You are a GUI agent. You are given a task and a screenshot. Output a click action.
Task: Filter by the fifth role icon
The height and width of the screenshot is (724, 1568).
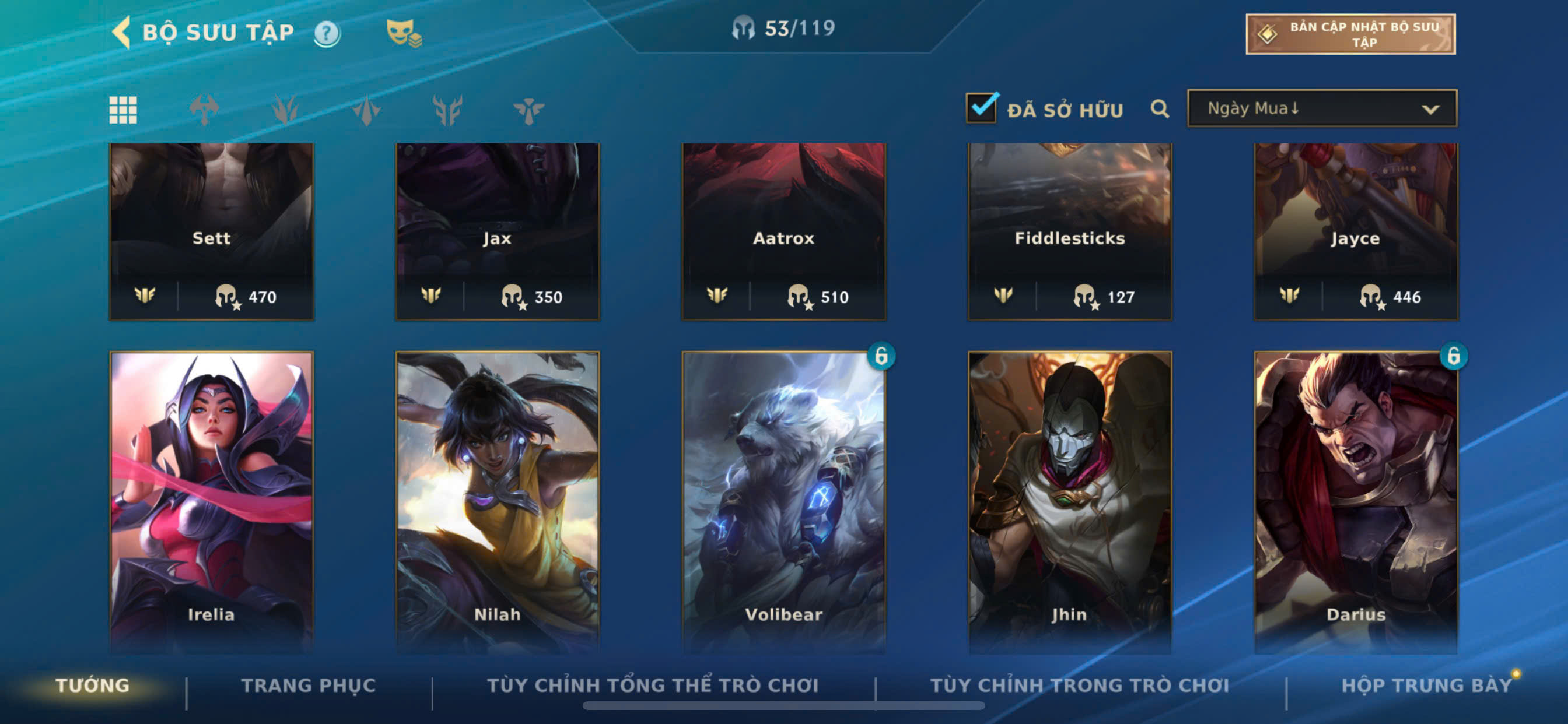(x=528, y=110)
